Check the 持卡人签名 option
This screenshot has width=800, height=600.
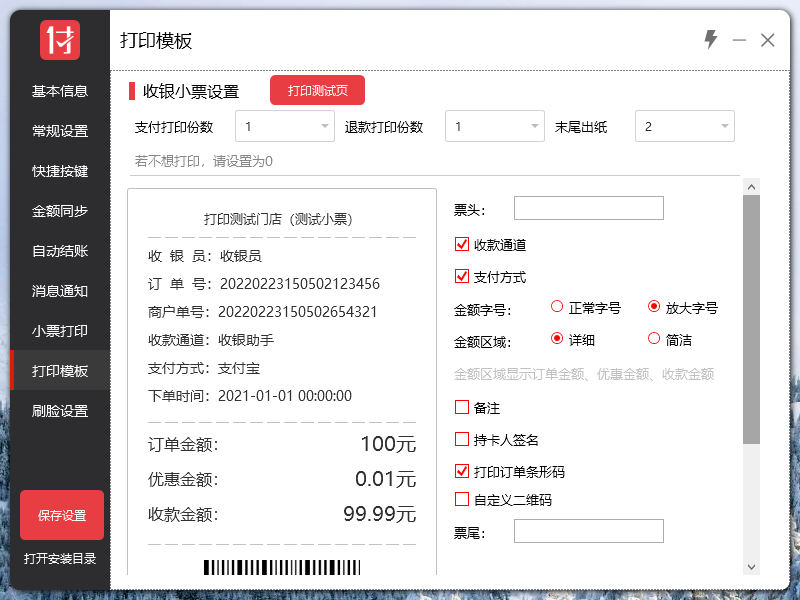pyautogui.click(x=461, y=437)
